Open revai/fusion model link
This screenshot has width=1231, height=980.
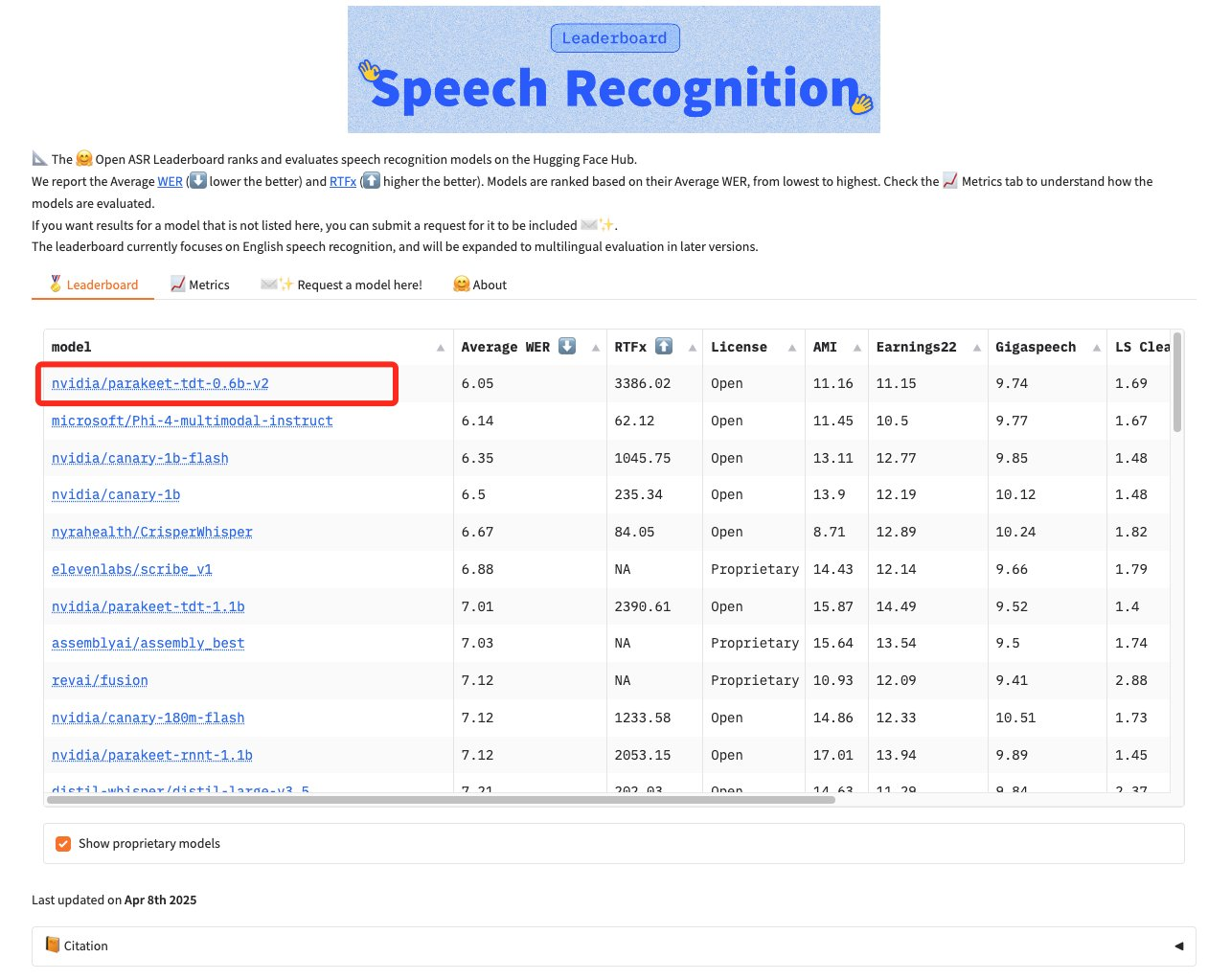(100, 680)
